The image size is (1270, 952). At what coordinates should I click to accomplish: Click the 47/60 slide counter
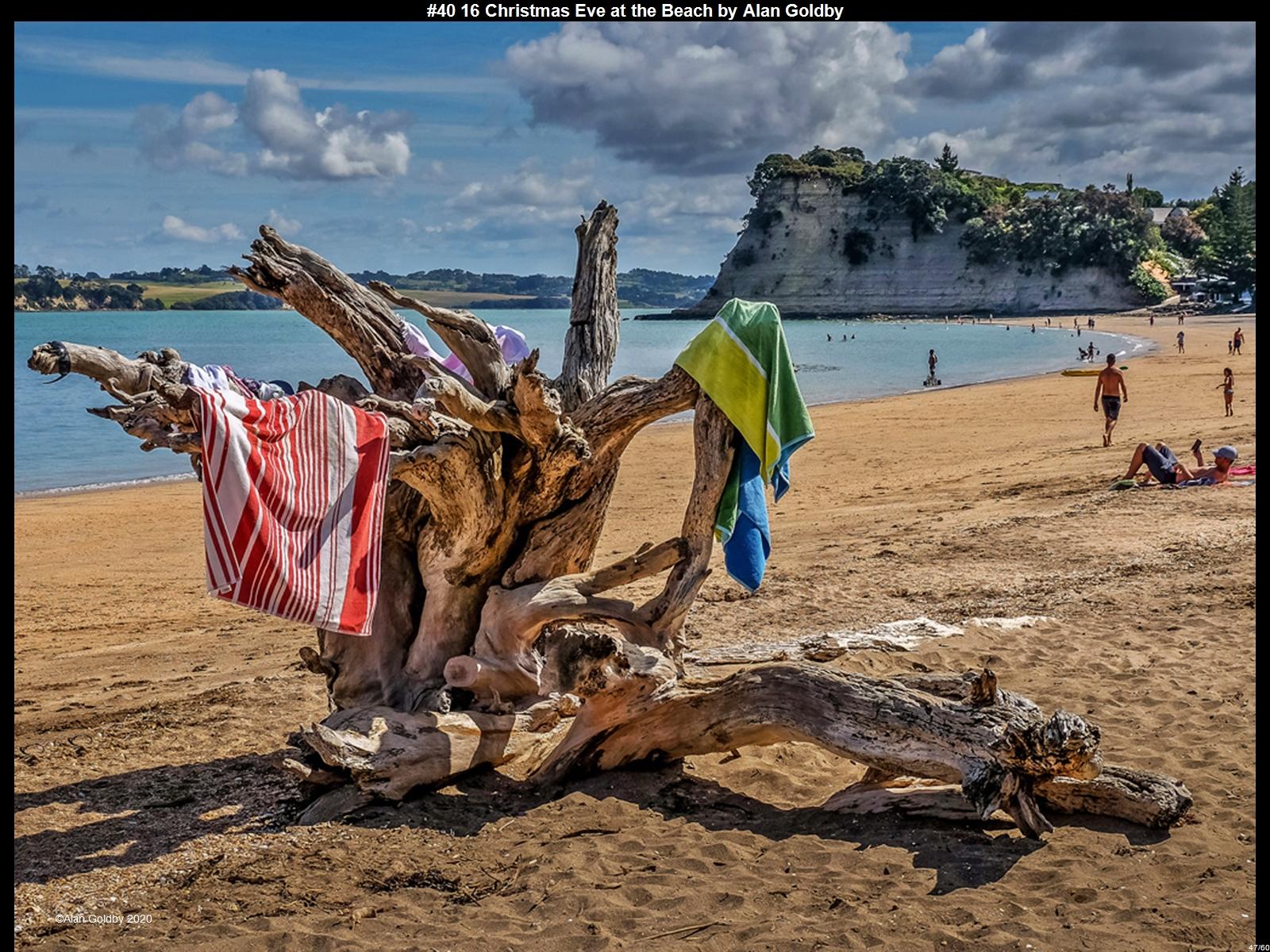click(x=1258, y=946)
